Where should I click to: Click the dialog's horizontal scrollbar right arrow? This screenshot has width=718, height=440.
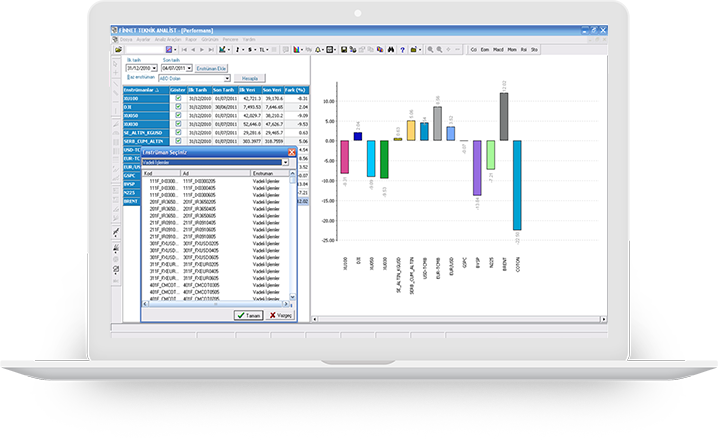click(286, 304)
